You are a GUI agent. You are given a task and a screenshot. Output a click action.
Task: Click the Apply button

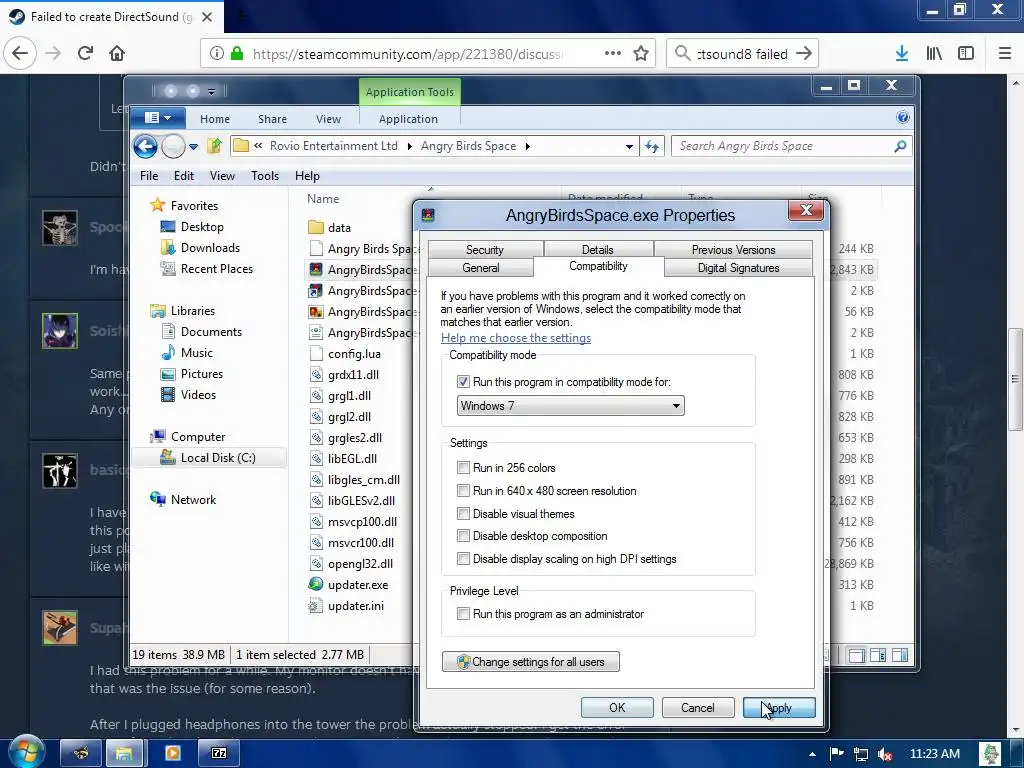point(779,708)
